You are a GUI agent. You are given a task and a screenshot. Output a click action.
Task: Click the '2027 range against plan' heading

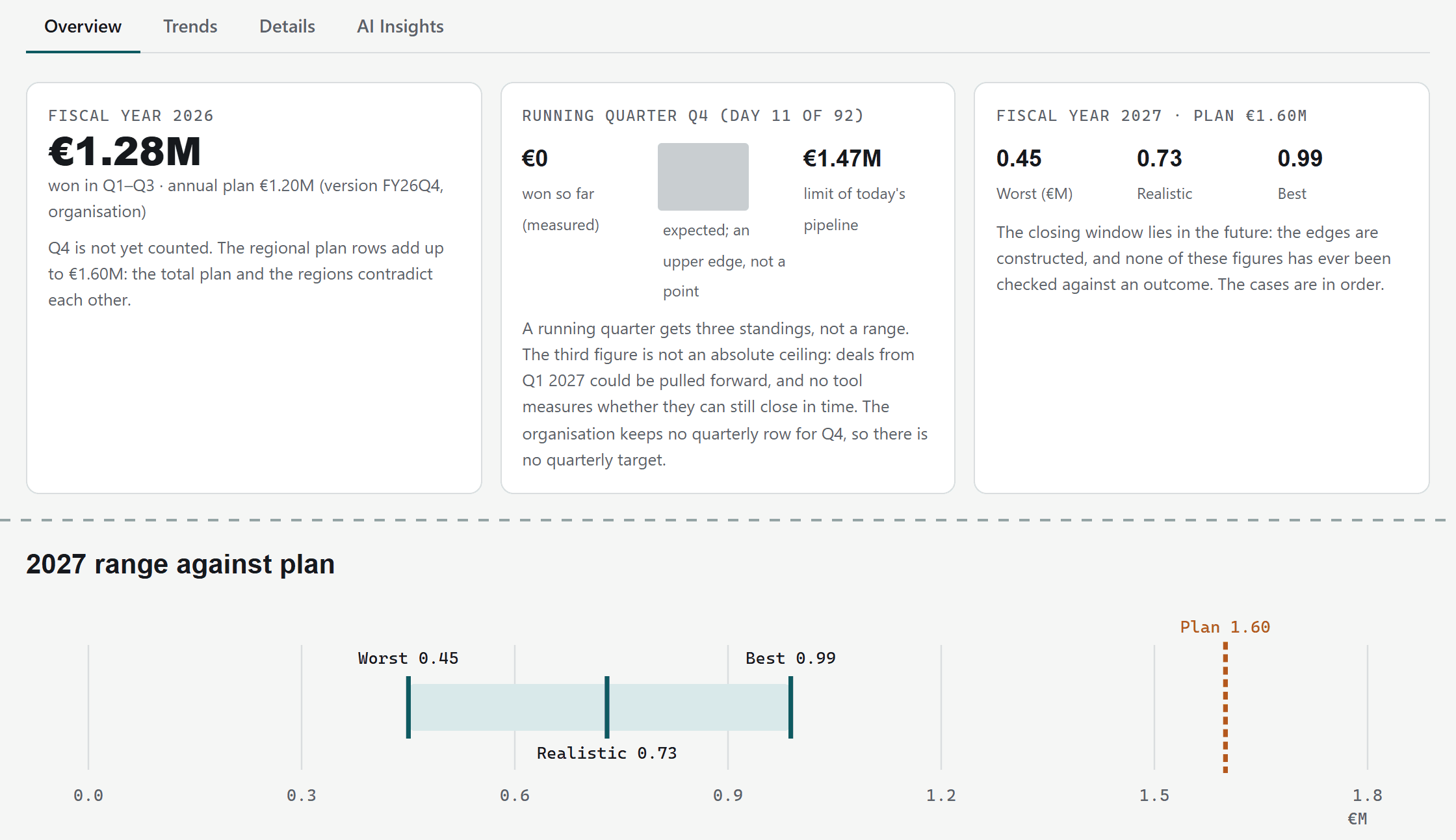pyautogui.click(x=180, y=564)
